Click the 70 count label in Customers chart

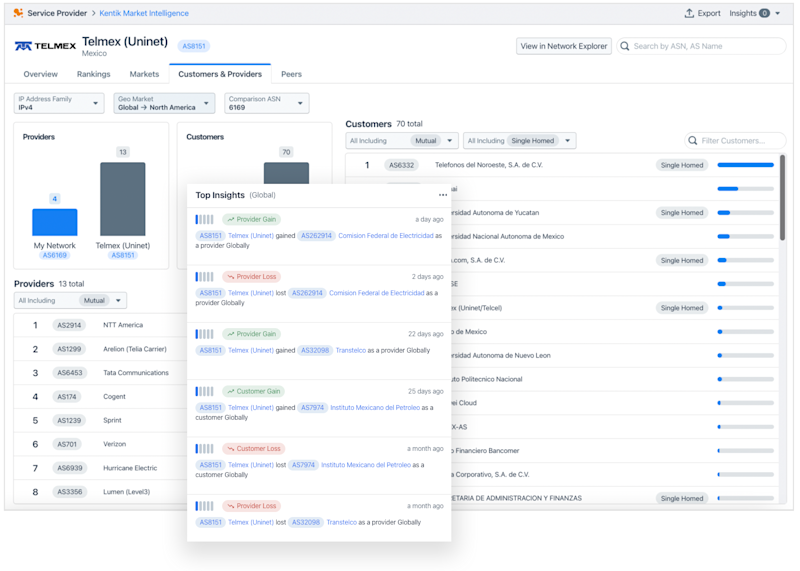pos(286,152)
